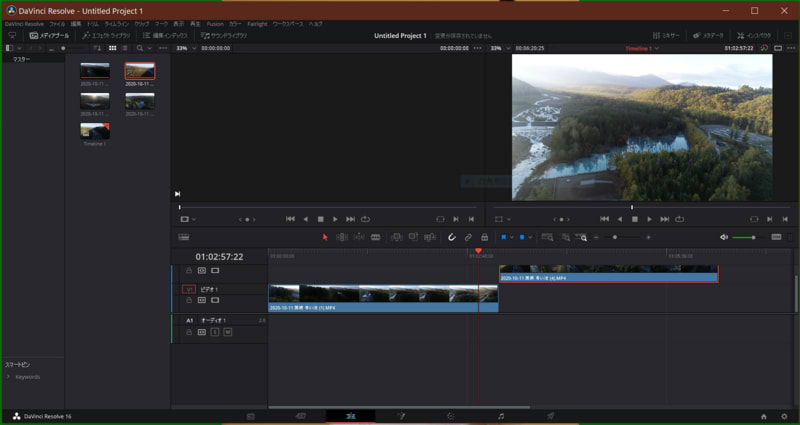
Task: Switch media pool to list view
Action: 125,48
